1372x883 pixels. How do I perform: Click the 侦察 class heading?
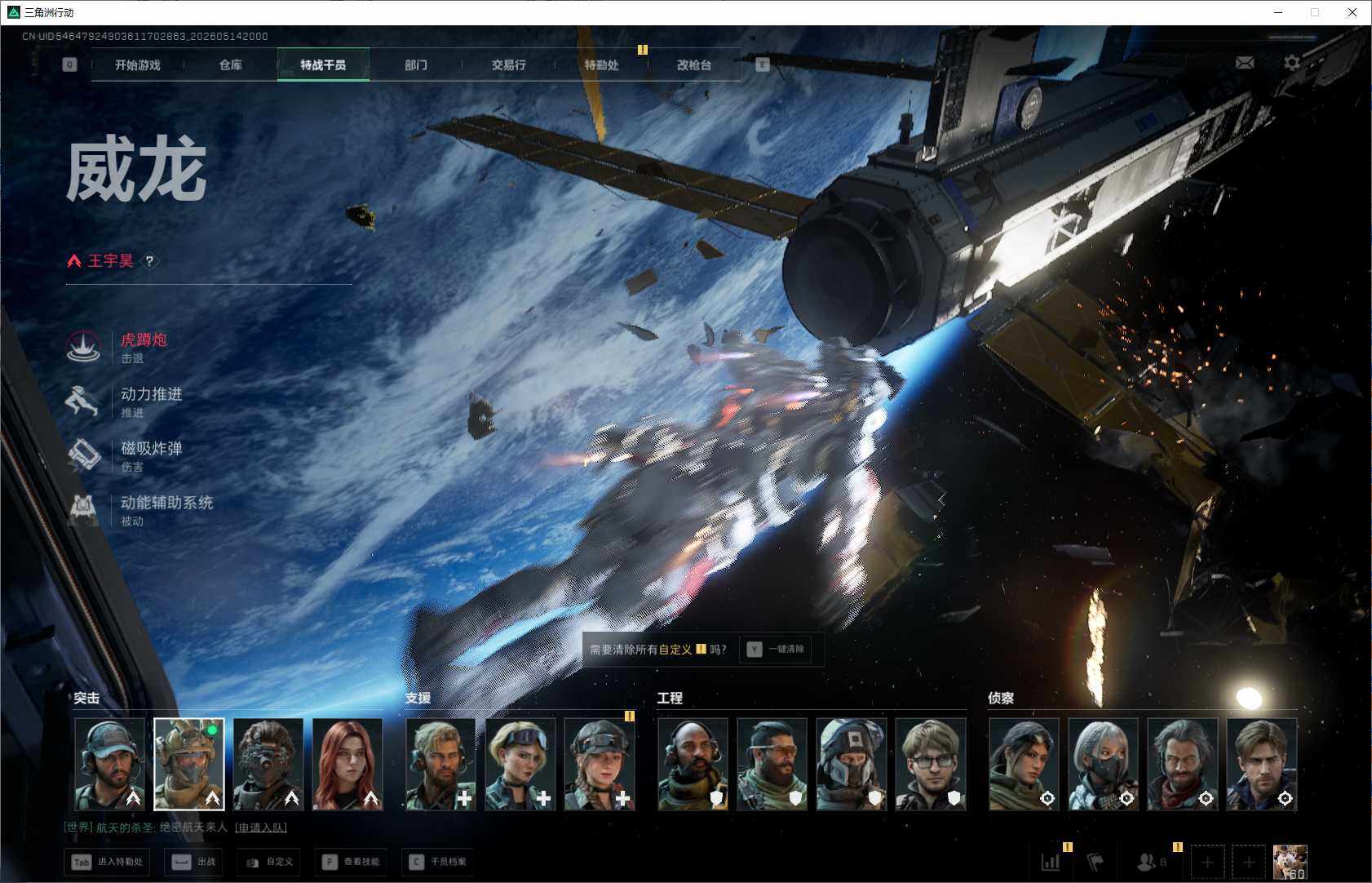1001,698
